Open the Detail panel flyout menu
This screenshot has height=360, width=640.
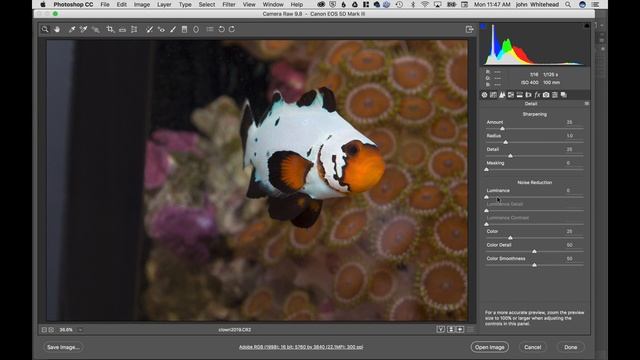(x=587, y=104)
